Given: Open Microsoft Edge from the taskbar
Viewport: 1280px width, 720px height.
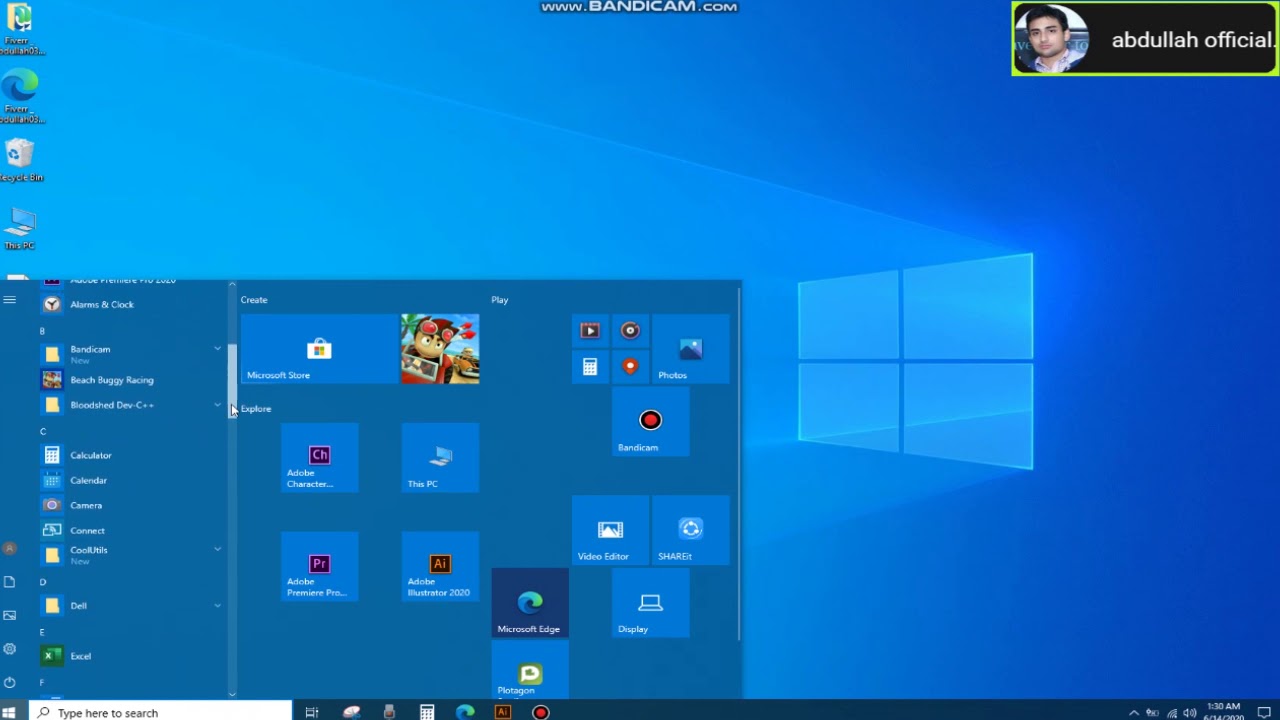Looking at the screenshot, I should tap(465, 712).
